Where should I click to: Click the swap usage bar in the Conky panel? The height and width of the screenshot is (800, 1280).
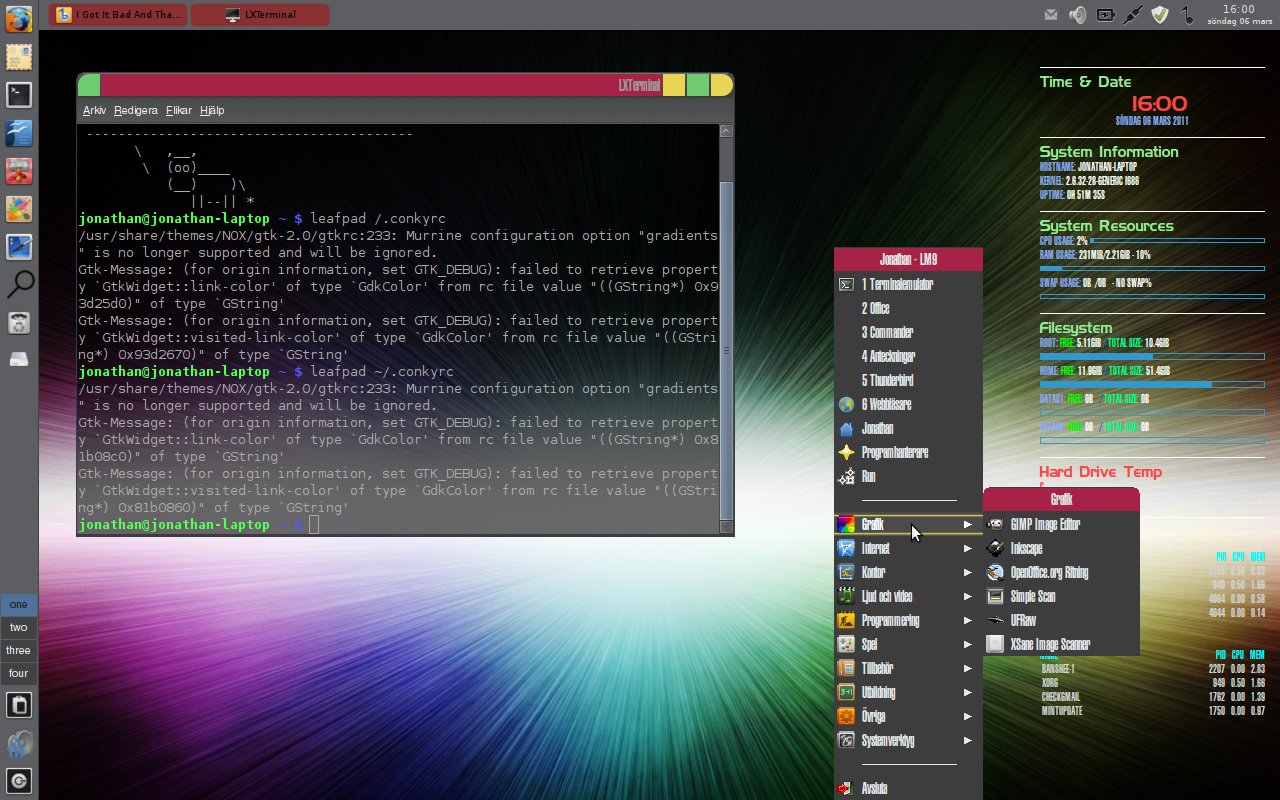pos(1150,296)
